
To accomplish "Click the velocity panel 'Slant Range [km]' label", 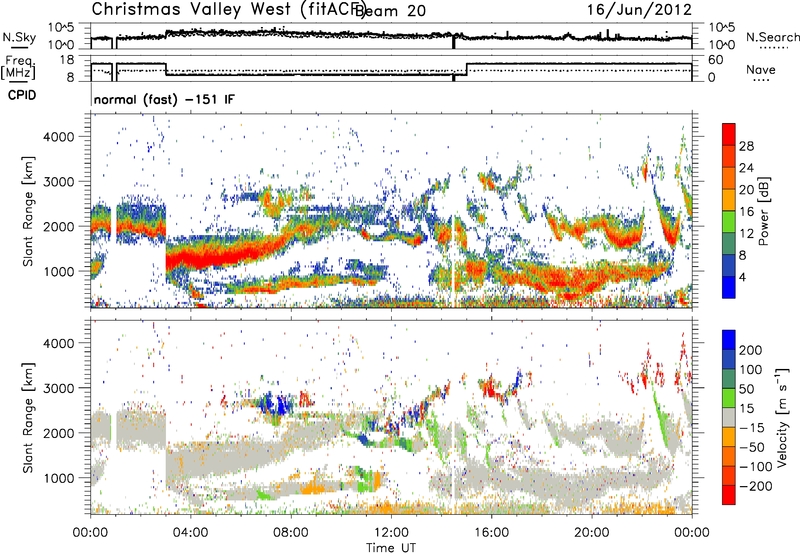I will pyautogui.click(x=28, y=417).
